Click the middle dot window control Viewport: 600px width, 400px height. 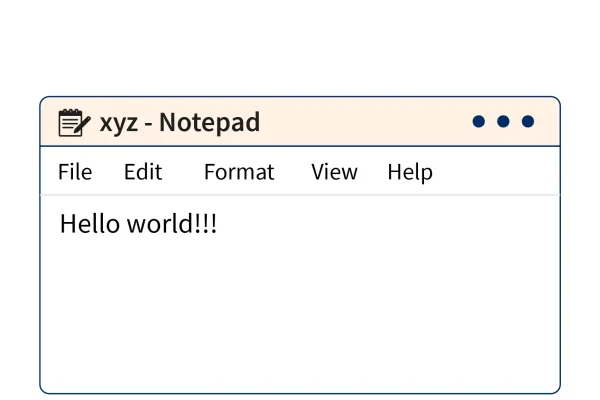pos(503,122)
